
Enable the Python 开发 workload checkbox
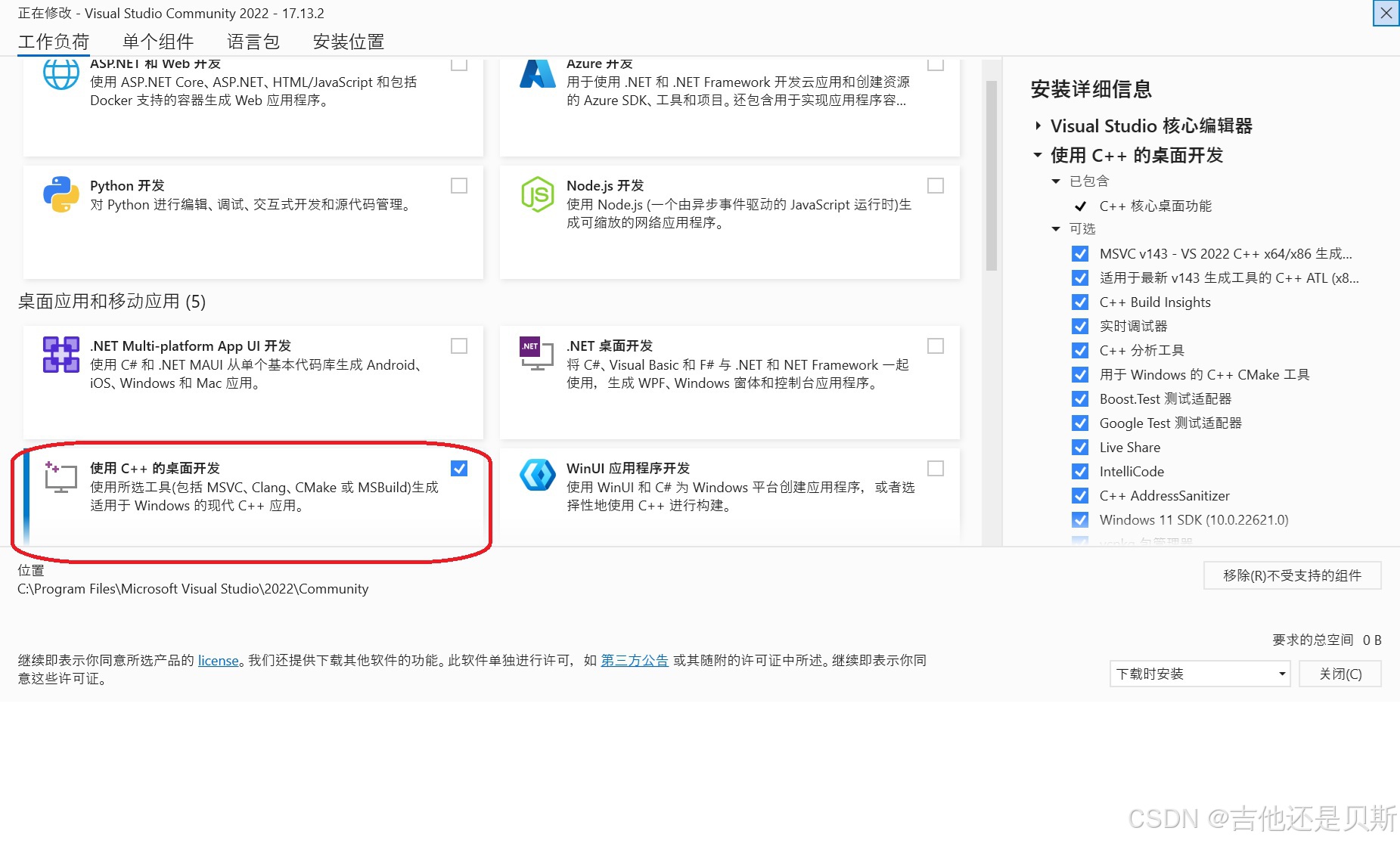pyautogui.click(x=459, y=185)
